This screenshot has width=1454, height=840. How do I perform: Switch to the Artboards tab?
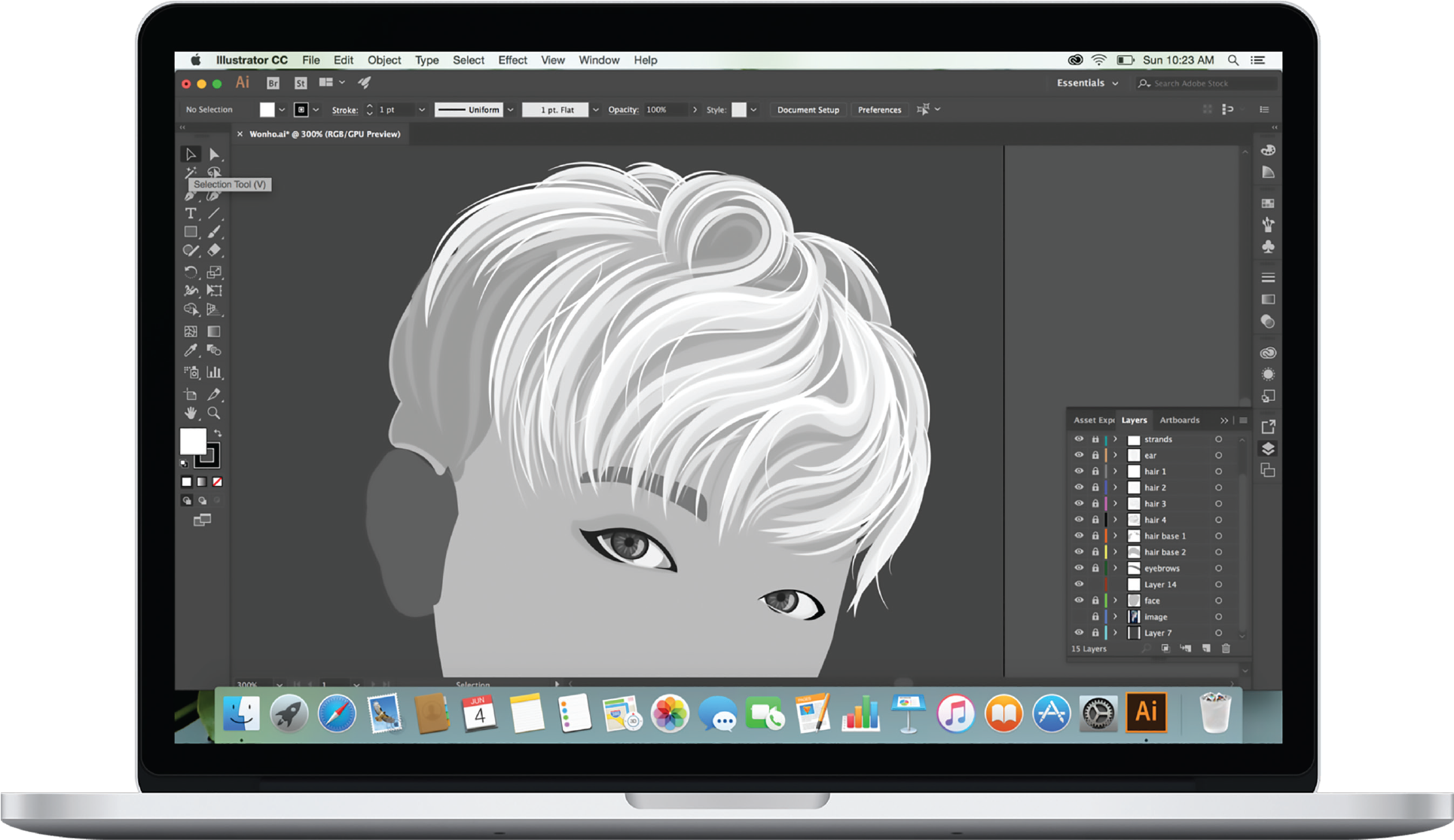[x=1179, y=420]
